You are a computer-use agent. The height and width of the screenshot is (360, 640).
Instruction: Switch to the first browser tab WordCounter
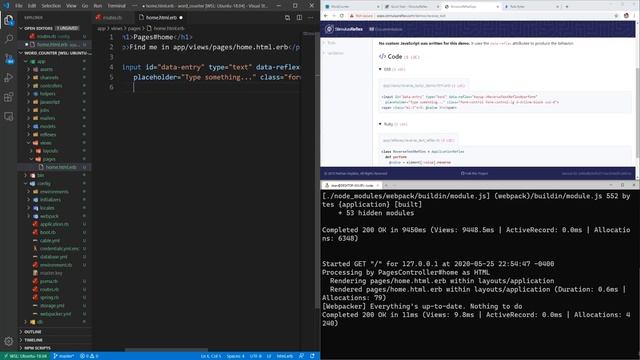click(351, 7)
